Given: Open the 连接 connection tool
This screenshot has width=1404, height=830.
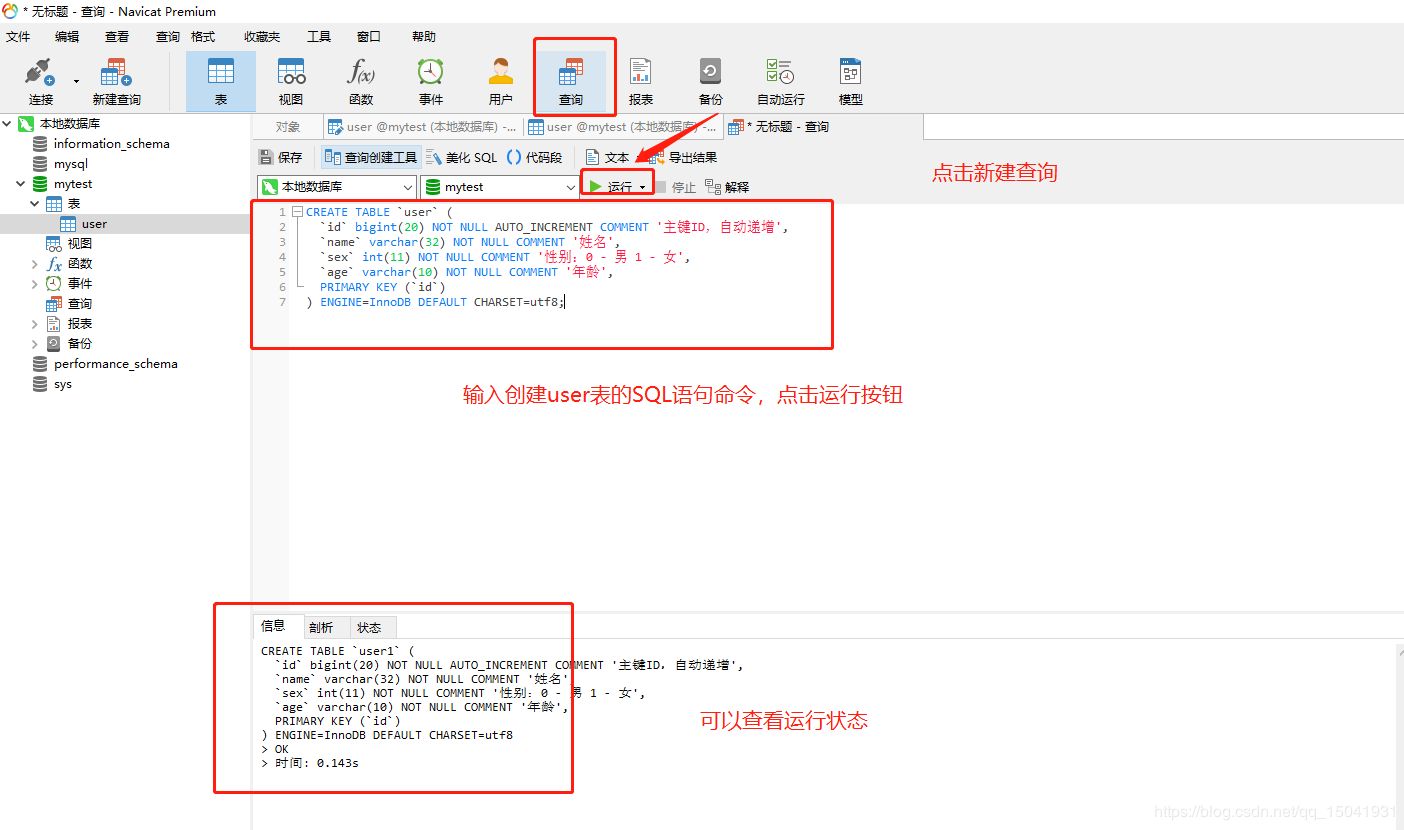Looking at the screenshot, I should [x=41, y=82].
